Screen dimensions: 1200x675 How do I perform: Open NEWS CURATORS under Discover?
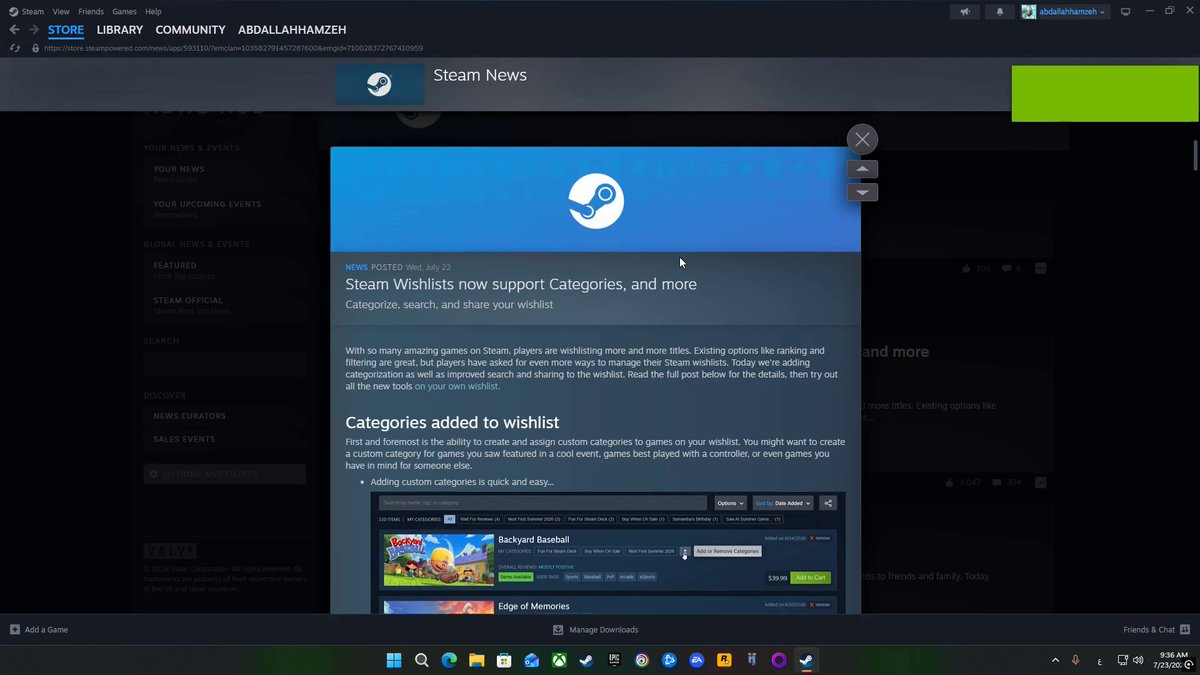tap(190, 416)
